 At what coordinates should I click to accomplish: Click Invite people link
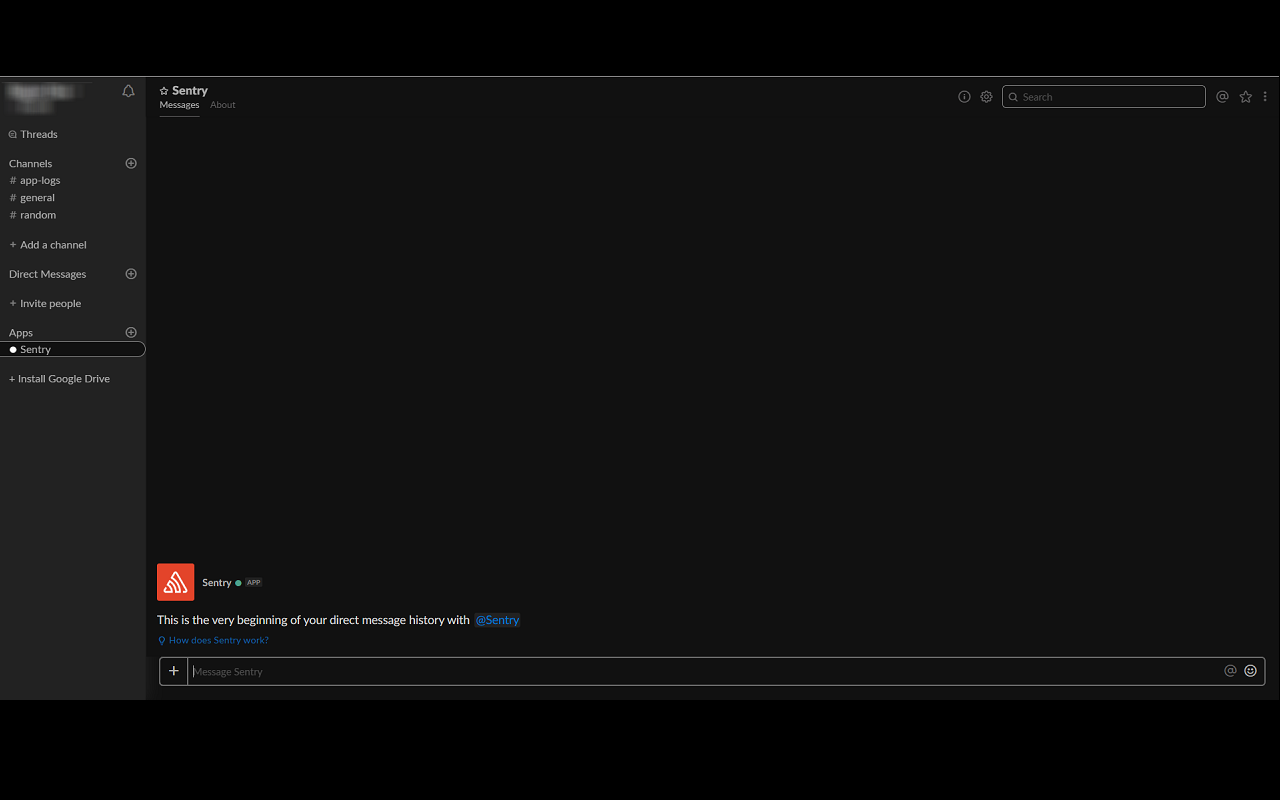(x=45, y=303)
